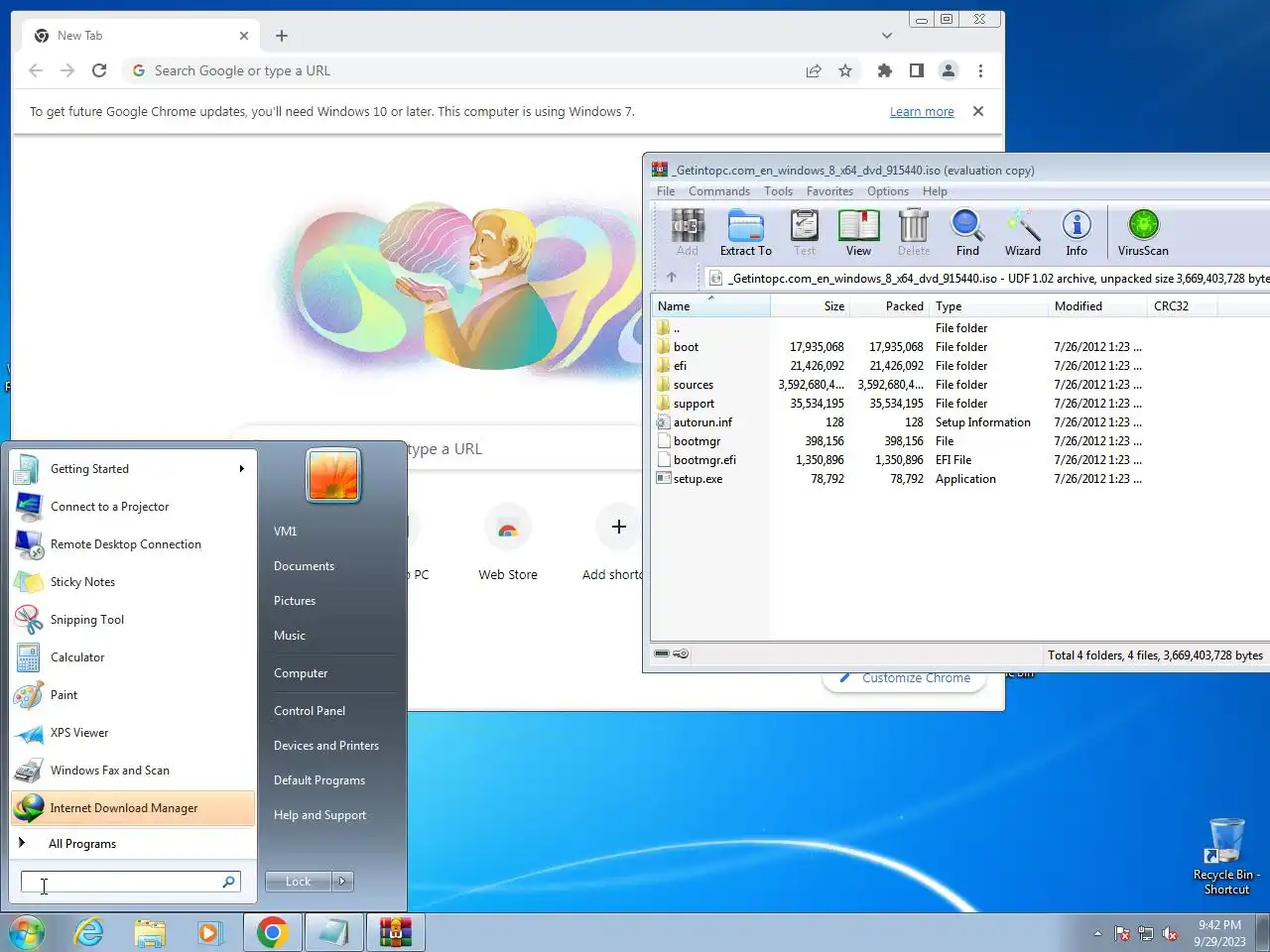
Task: Select the New Tab tab in Chrome
Action: [141, 36]
